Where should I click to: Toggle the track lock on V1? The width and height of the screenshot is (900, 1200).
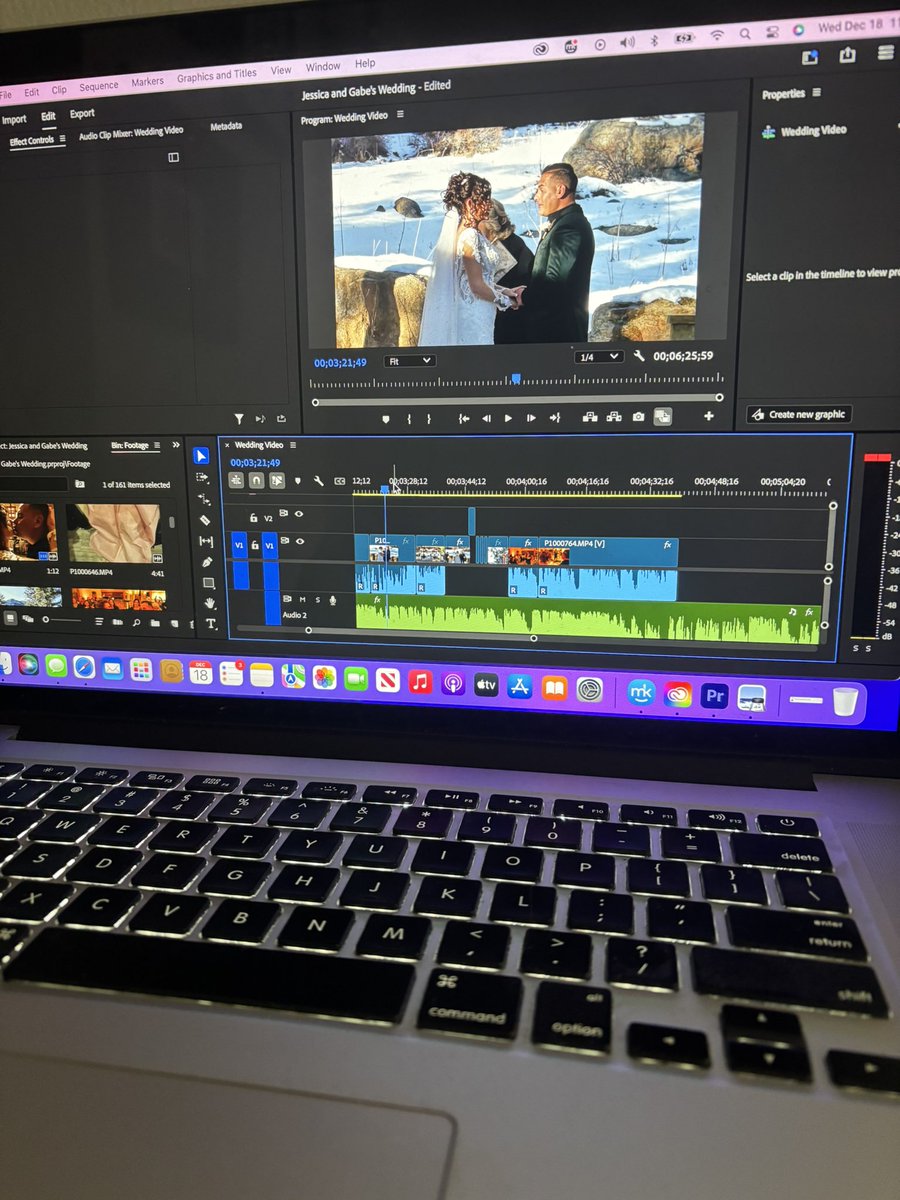[253, 545]
